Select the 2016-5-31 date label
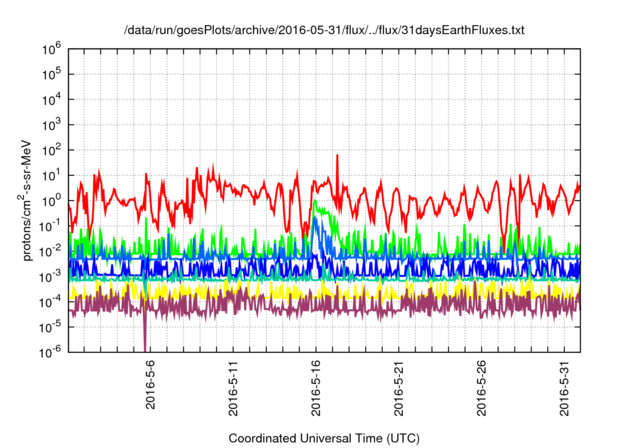This screenshot has height=448, width=640. click(x=564, y=388)
